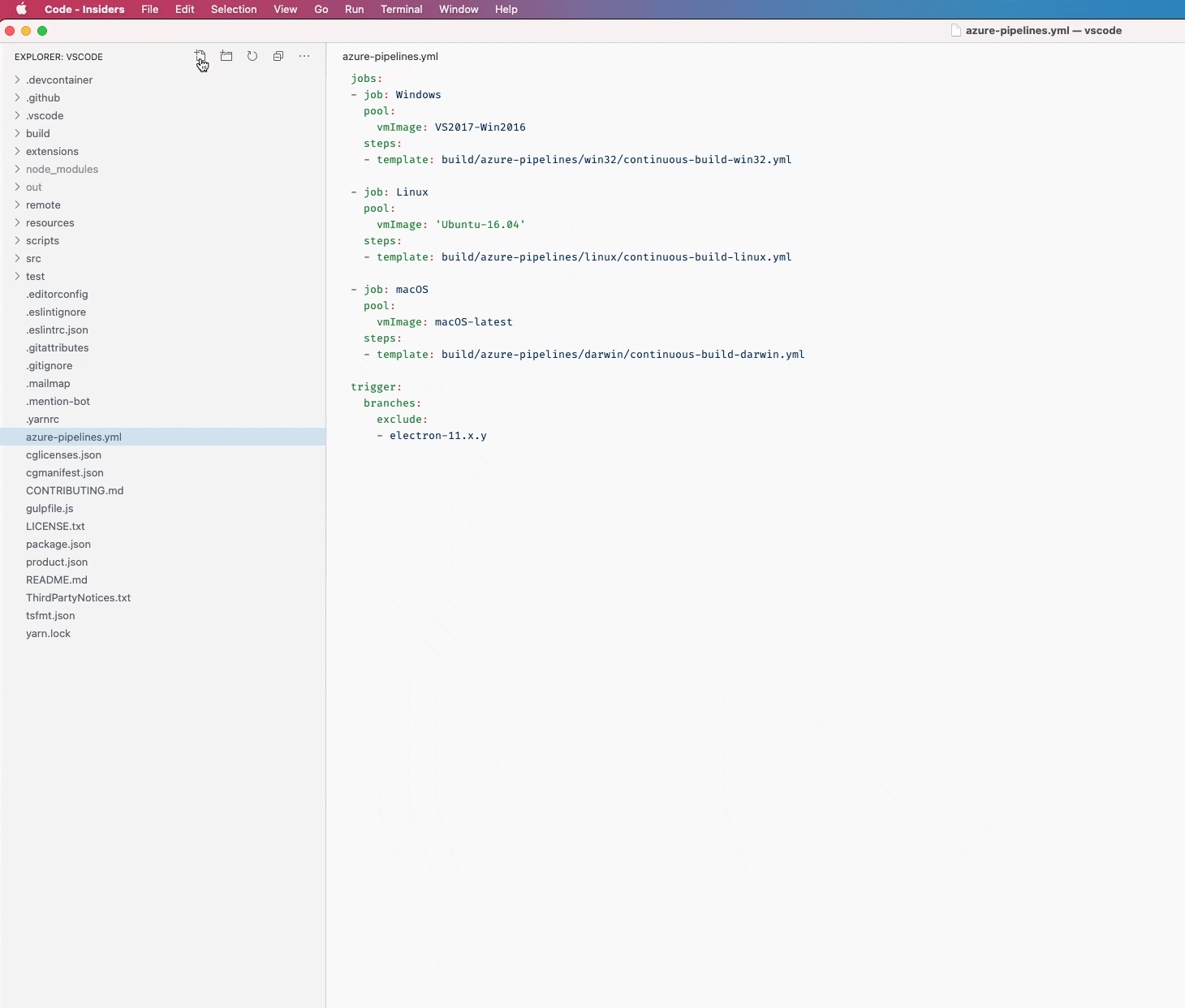The image size is (1185, 1008).
Task: Click the EXPLORER: VSCODE header
Action: pos(59,57)
